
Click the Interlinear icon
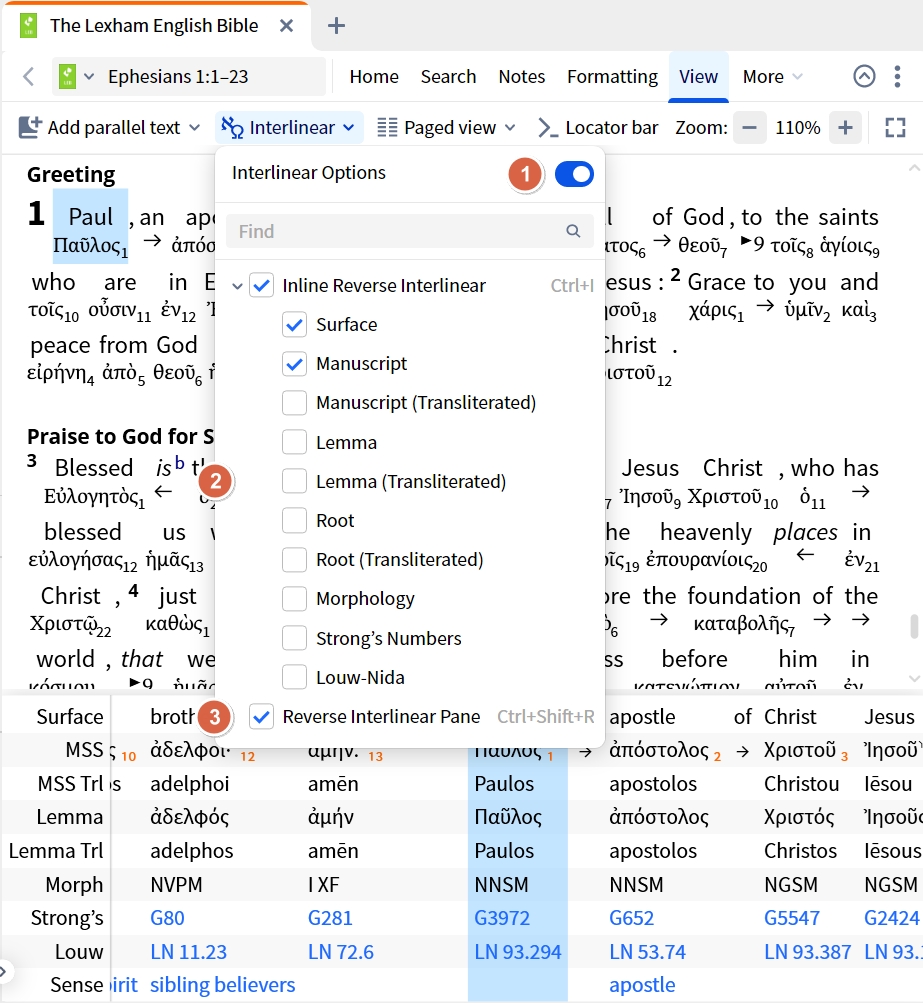pos(232,127)
